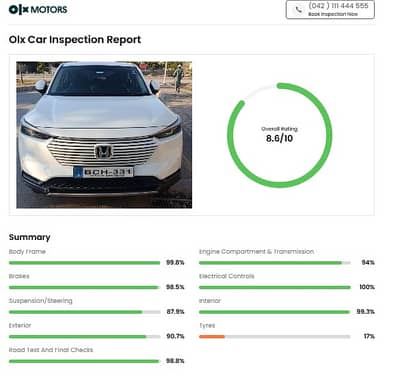Click the Book Inspection Now button
Screen dimensions: 400x376
coord(330,10)
